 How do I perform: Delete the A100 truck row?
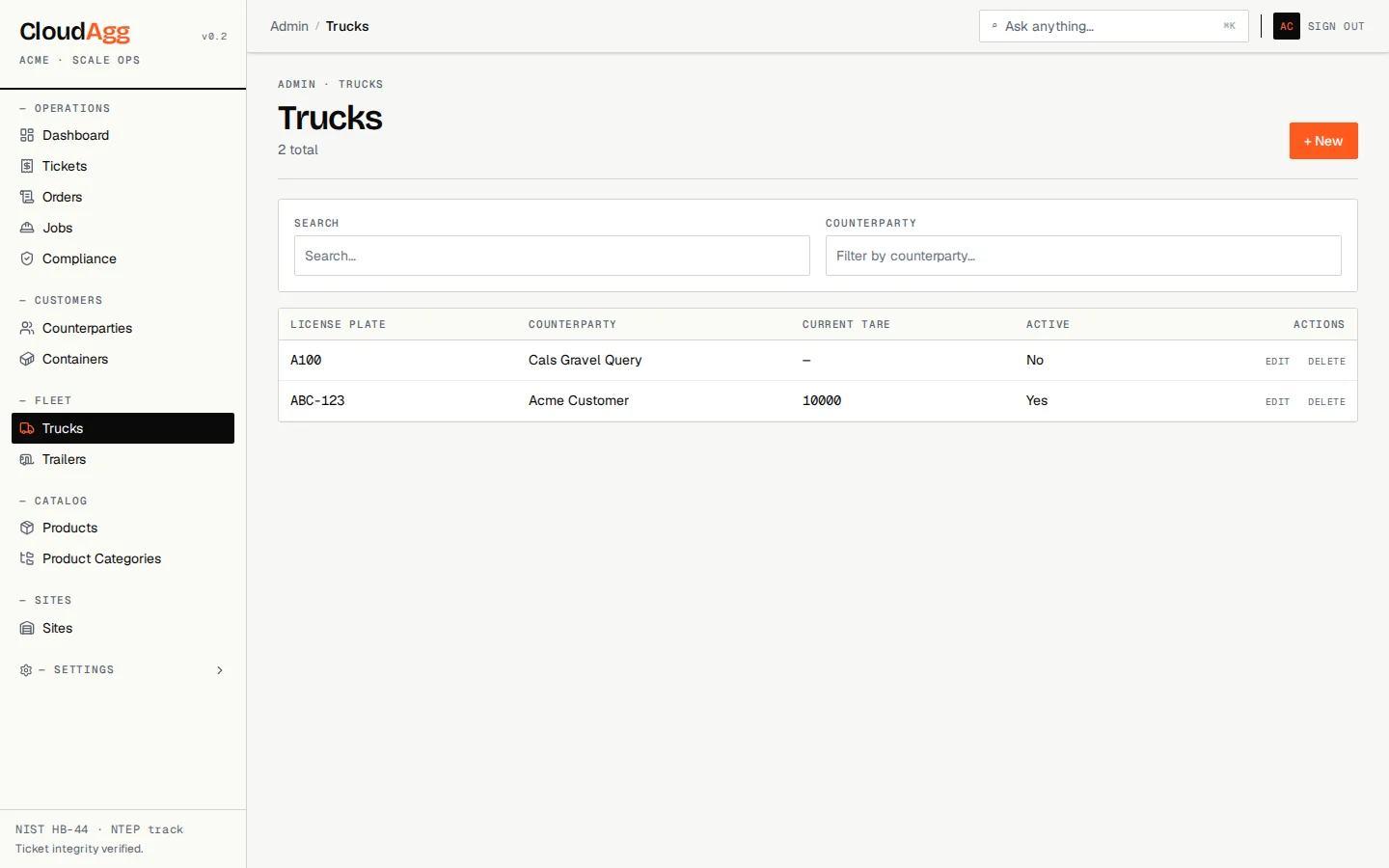[1326, 361]
